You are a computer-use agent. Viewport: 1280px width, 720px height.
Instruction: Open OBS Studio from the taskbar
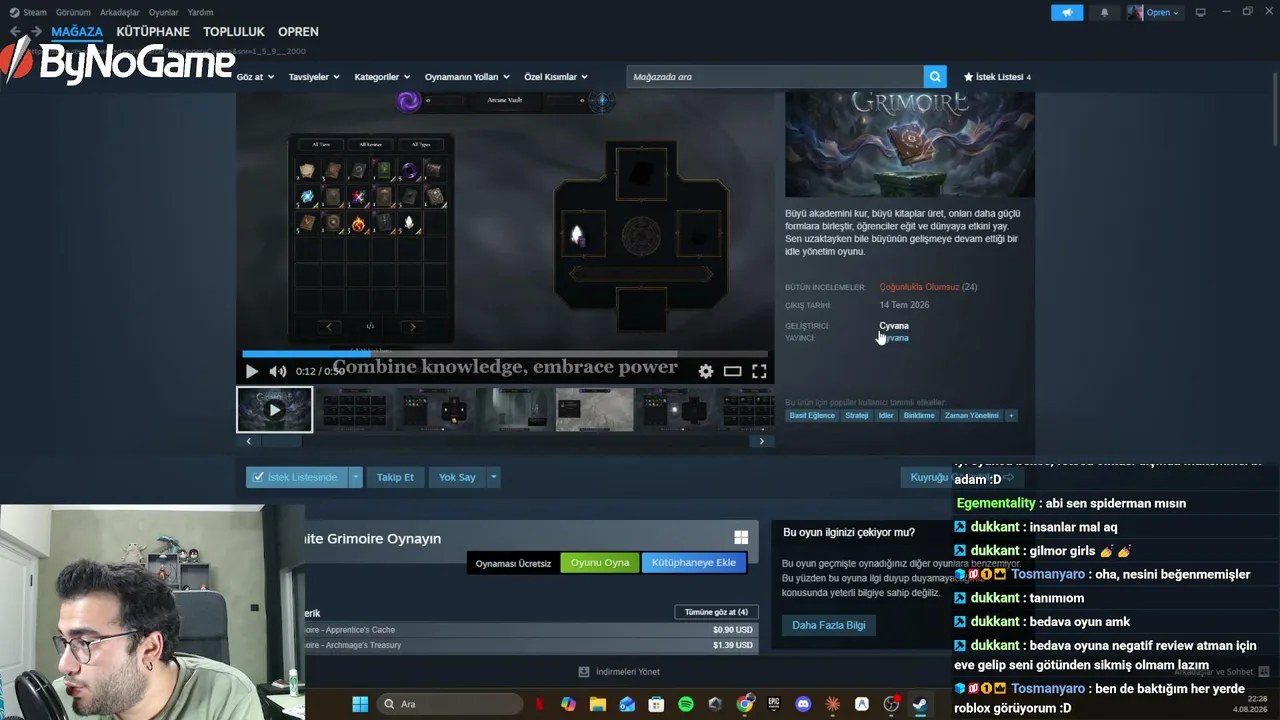click(891, 704)
